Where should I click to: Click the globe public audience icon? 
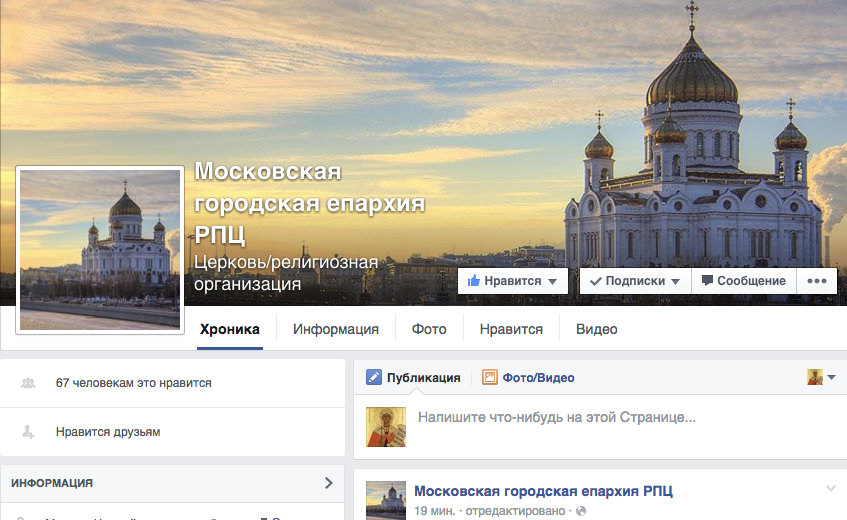(581, 511)
